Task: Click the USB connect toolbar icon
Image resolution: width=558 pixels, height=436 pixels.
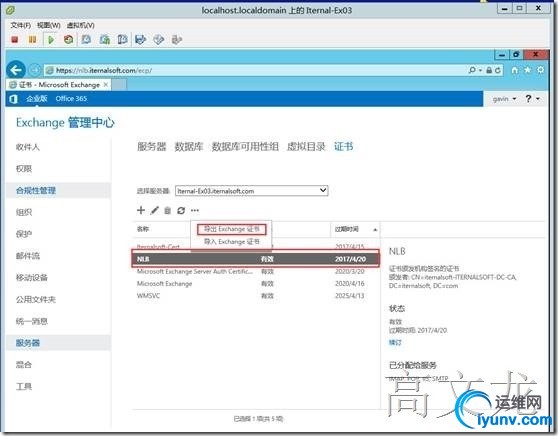Action: tap(177, 40)
